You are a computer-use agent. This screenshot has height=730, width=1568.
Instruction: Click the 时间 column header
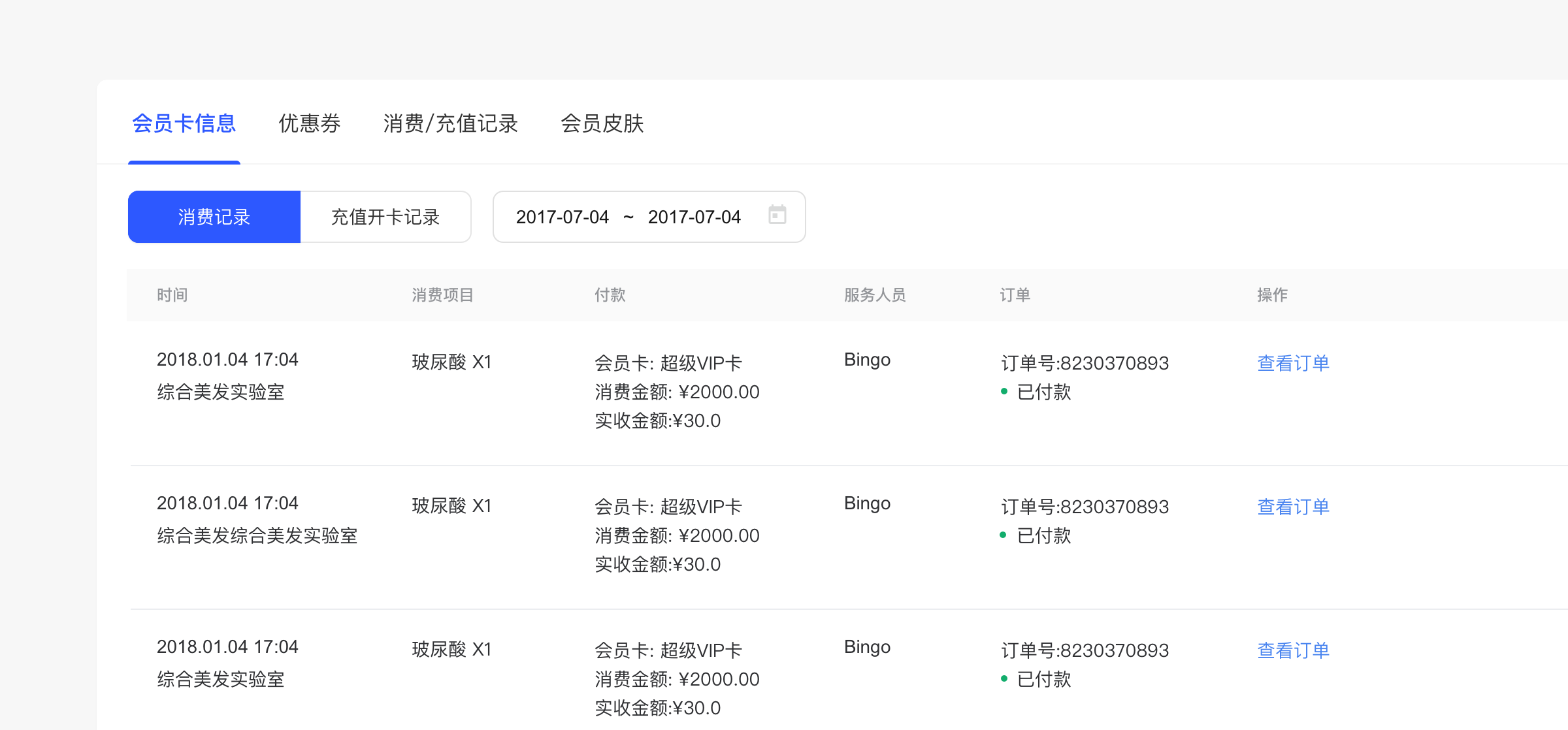click(172, 295)
